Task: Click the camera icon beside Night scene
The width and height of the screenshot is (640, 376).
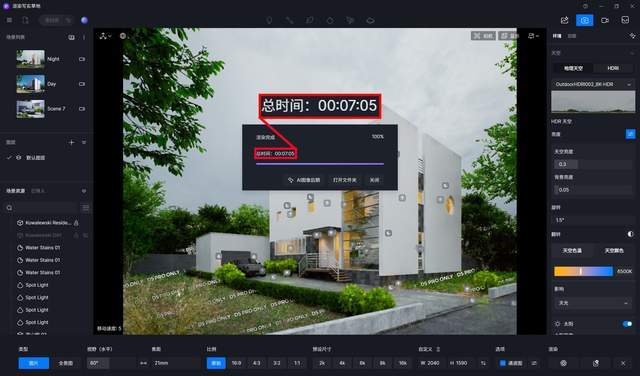Action: pos(82,59)
